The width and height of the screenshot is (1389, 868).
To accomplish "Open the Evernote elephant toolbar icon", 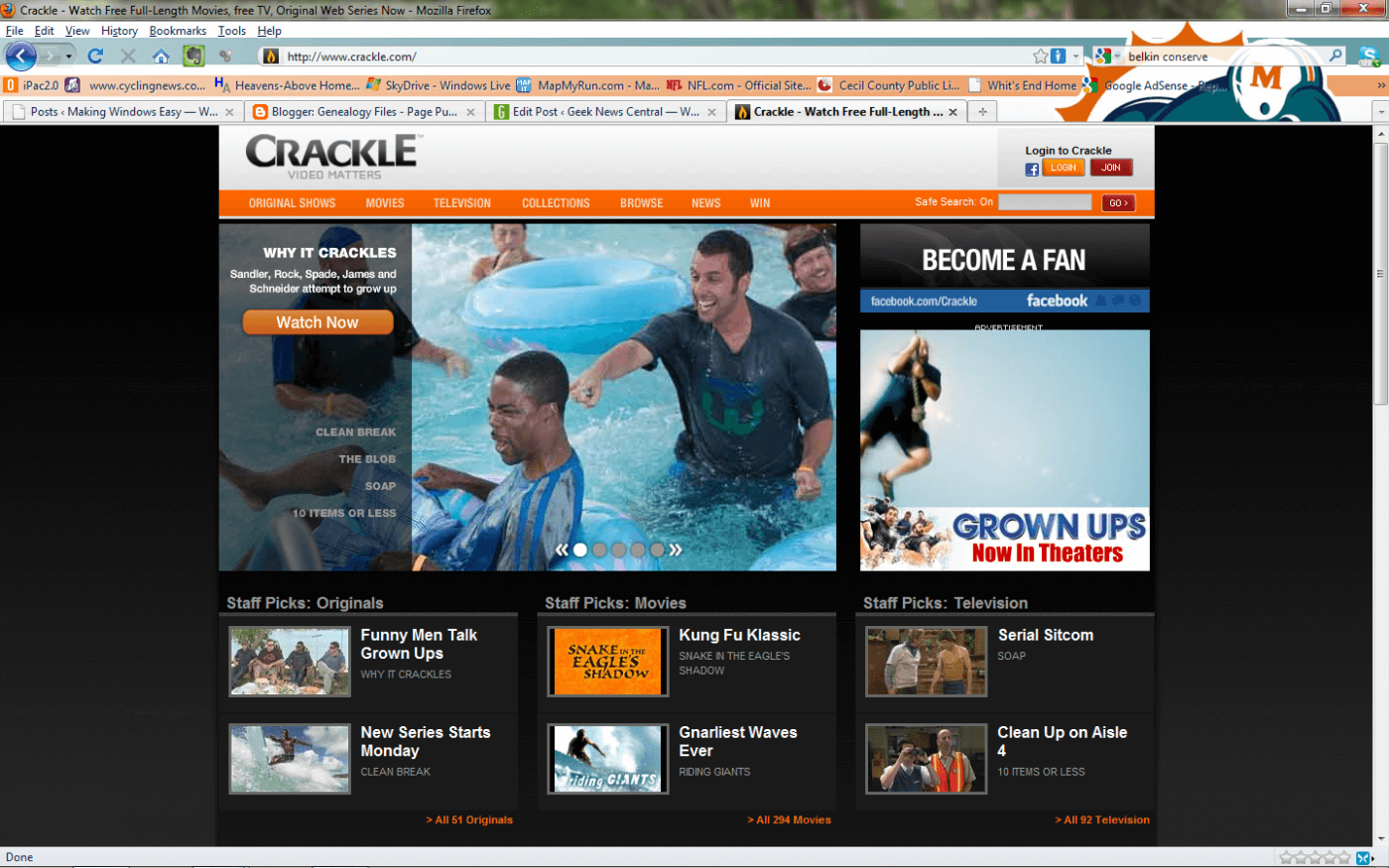I will pos(193,57).
